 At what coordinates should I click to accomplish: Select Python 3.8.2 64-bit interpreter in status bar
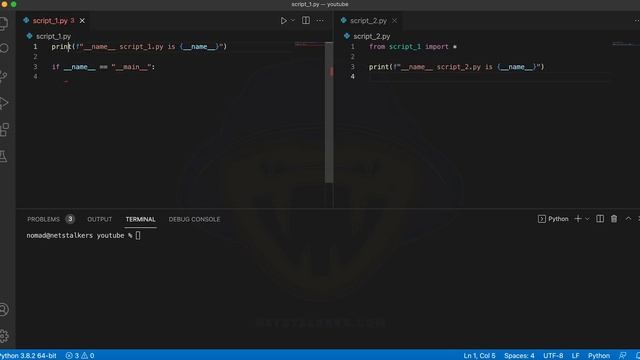pyautogui.click(x=28, y=356)
